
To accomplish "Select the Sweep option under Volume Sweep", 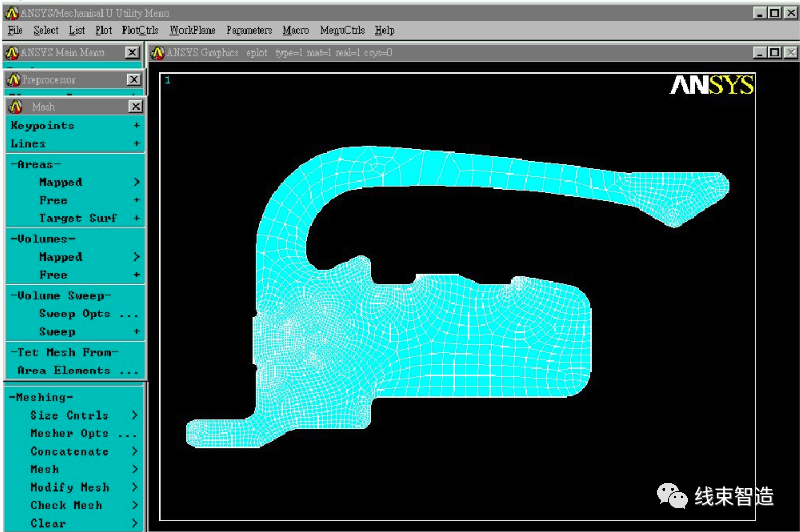I will click(x=75, y=332).
